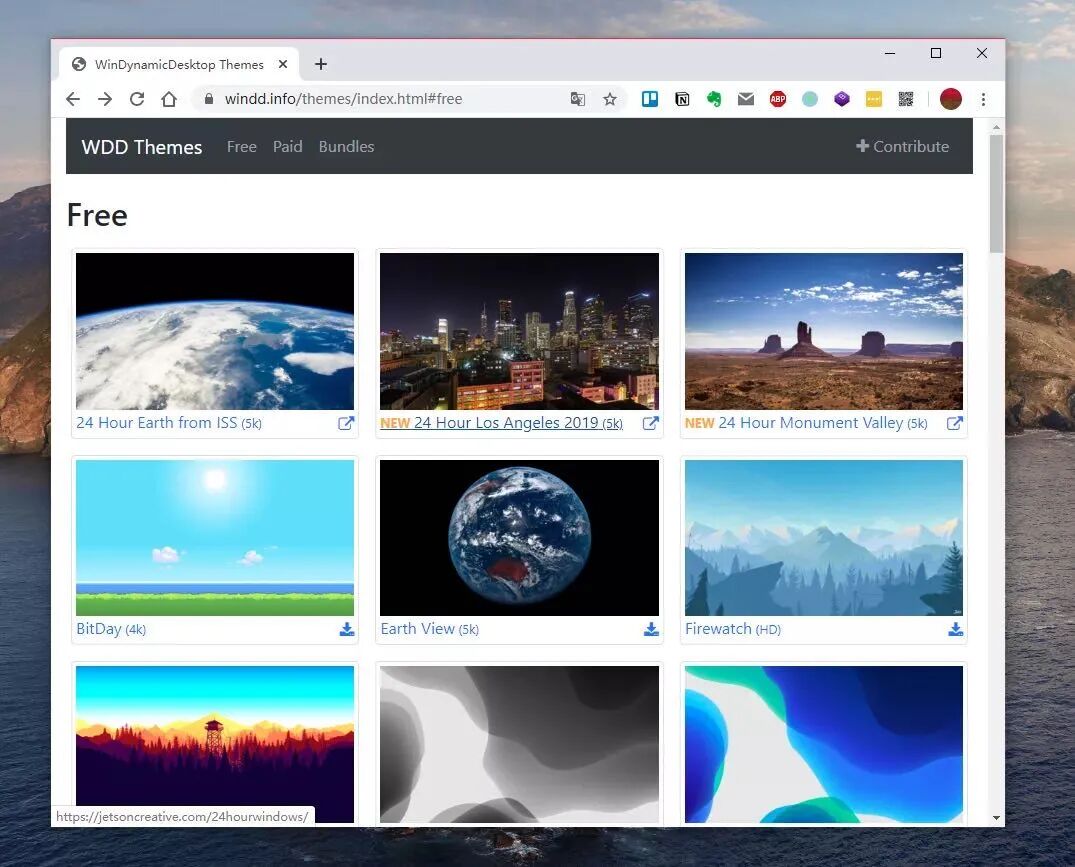This screenshot has height=867, width=1075.
Task: Open the Earth View (5k) theme link
Action: (430, 629)
